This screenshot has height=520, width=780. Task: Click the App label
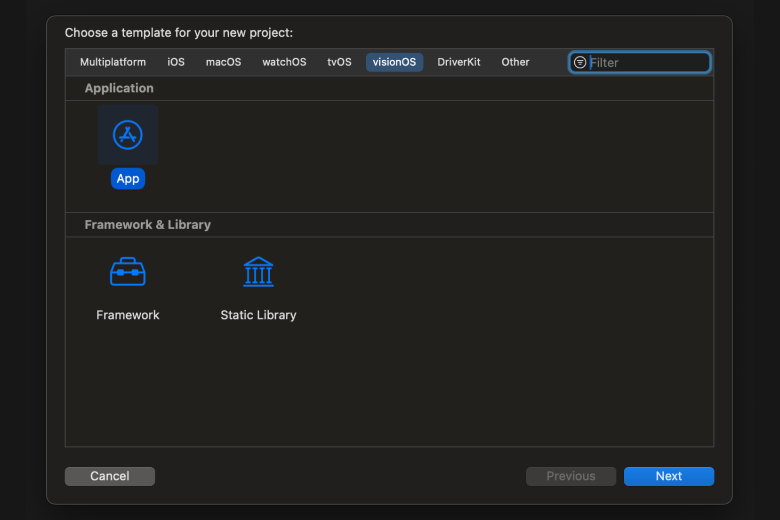[x=128, y=179]
